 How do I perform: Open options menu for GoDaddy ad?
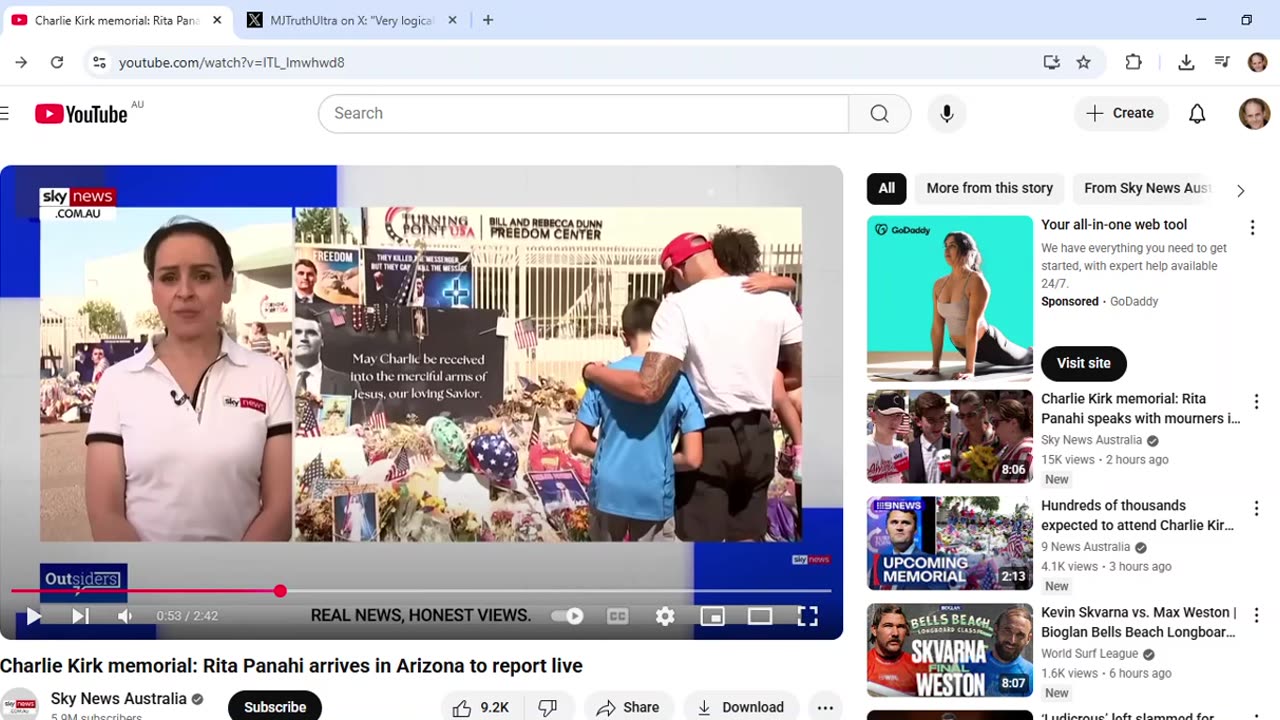click(x=1252, y=228)
